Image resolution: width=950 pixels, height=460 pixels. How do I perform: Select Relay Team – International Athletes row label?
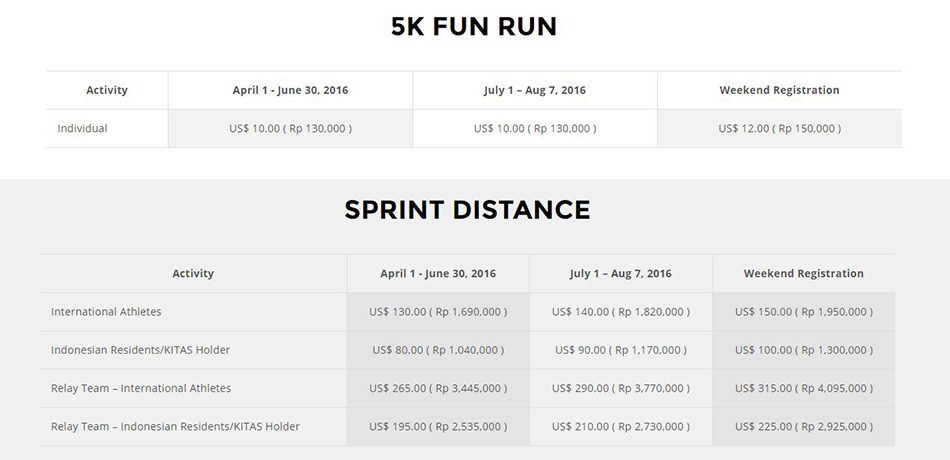click(141, 388)
